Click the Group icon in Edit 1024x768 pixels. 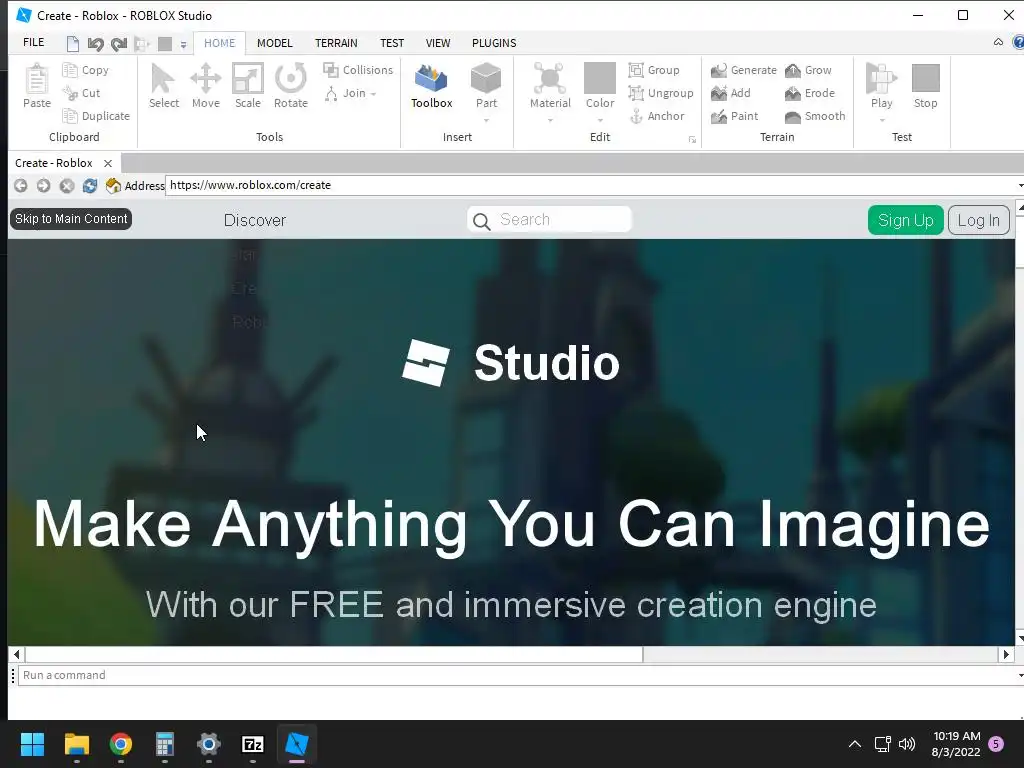[635, 70]
